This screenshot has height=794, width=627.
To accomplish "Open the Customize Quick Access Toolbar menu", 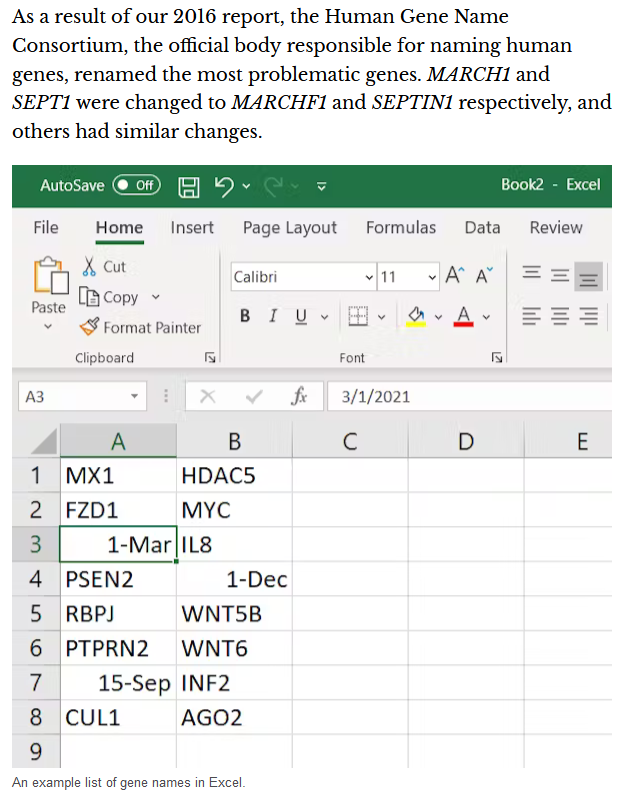I will (321, 185).
